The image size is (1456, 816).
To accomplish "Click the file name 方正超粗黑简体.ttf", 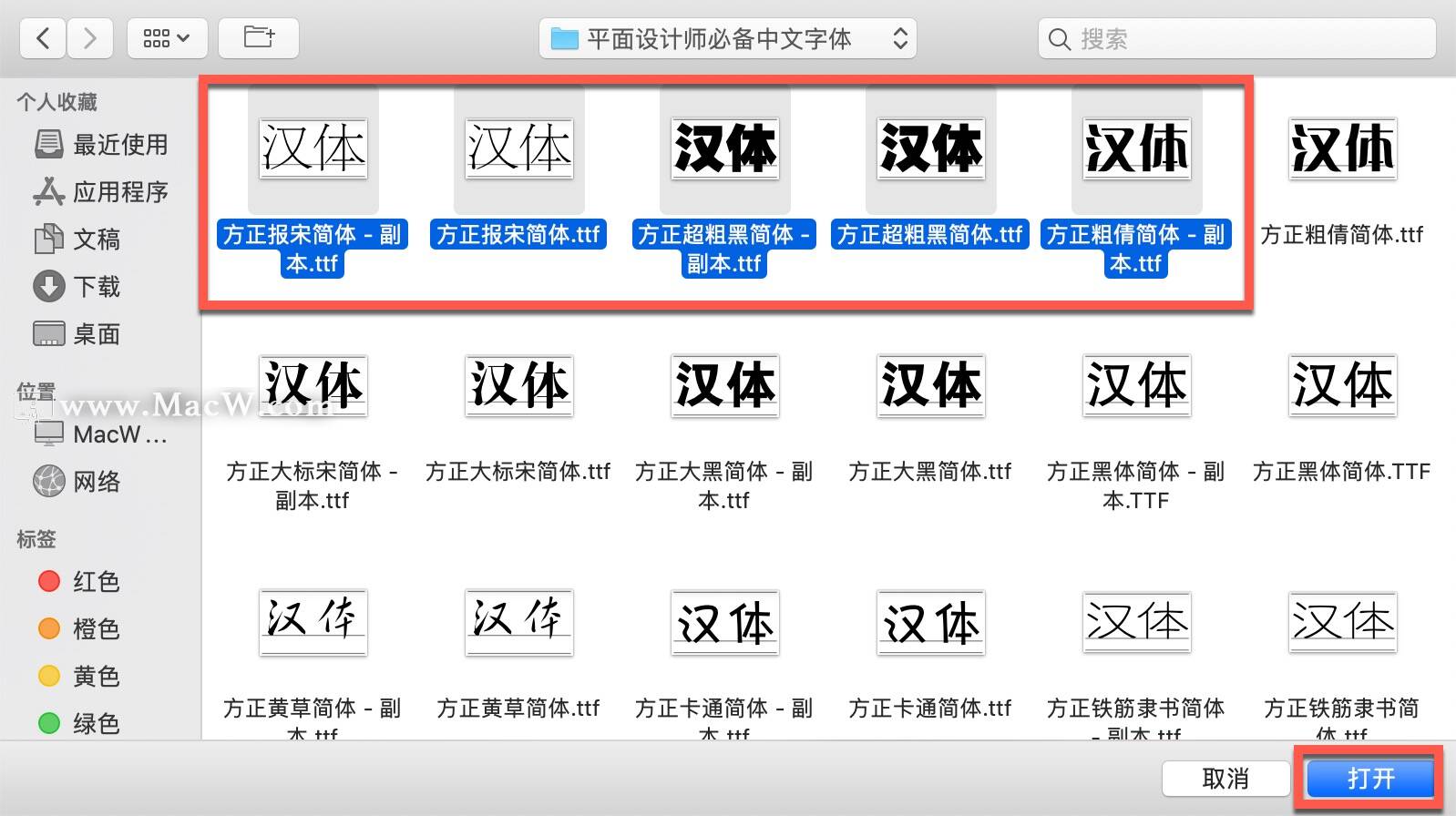I will point(930,235).
